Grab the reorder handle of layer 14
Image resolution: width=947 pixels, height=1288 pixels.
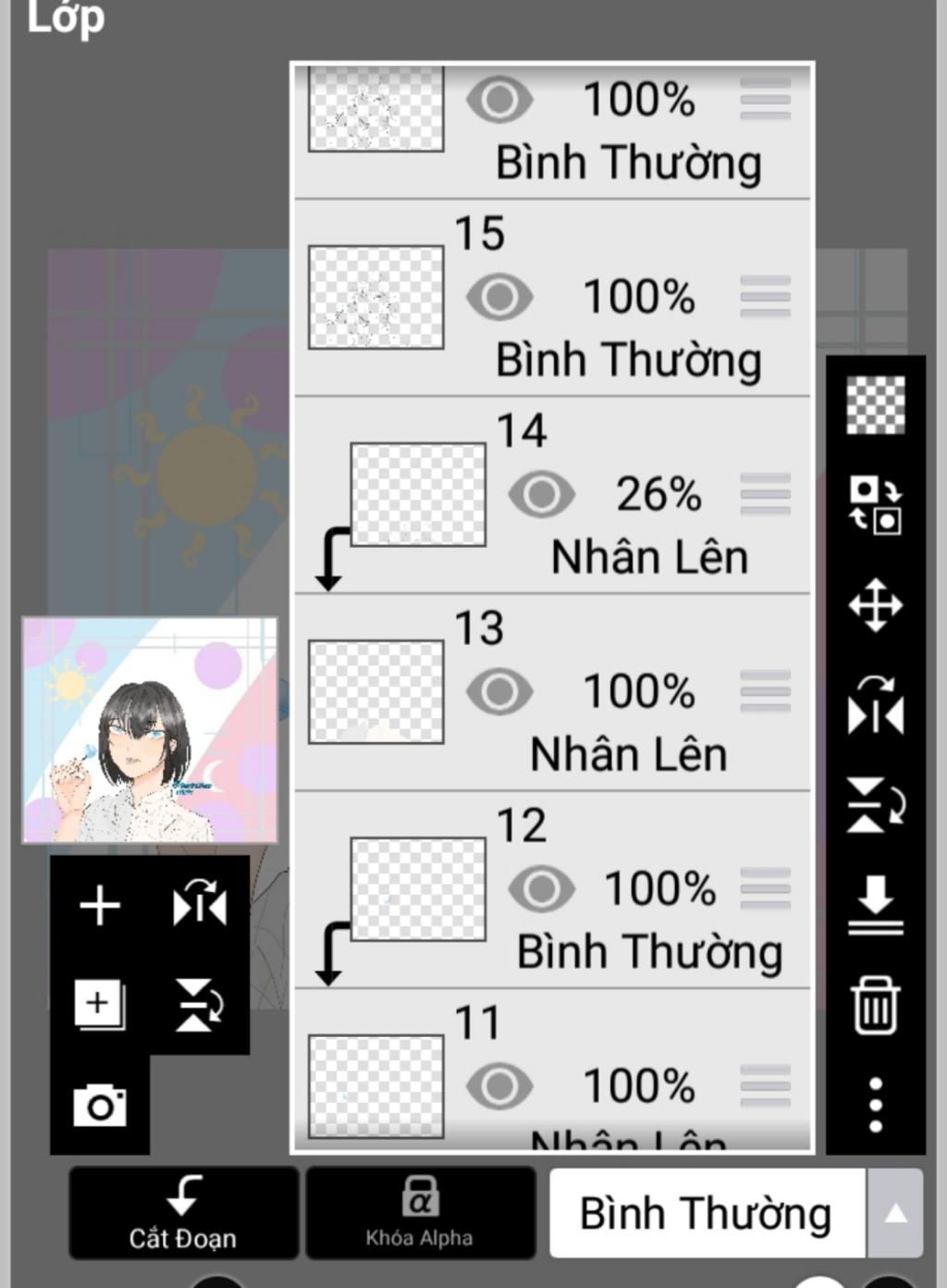765,494
